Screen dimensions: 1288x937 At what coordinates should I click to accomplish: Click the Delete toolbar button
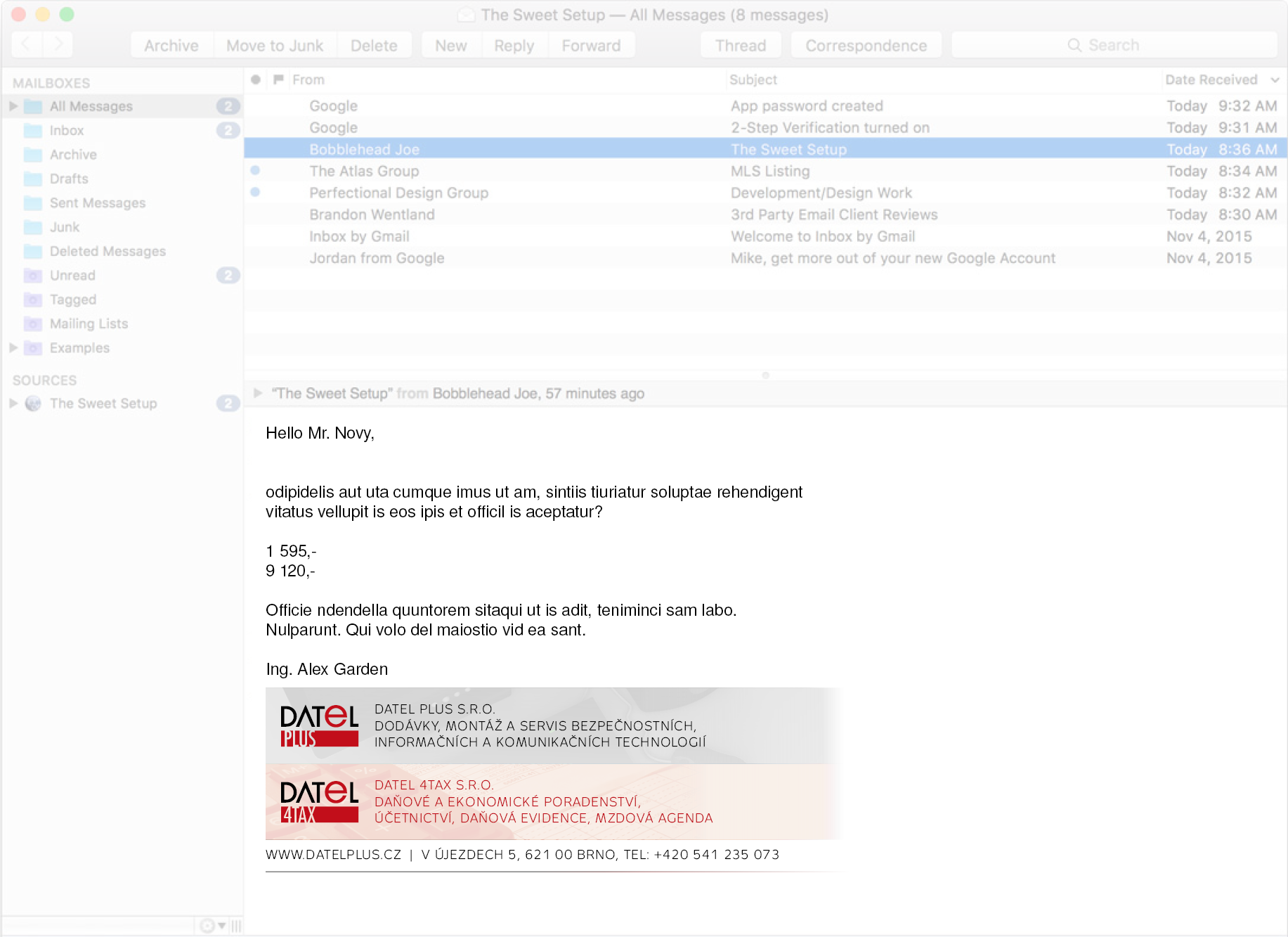(x=374, y=45)
